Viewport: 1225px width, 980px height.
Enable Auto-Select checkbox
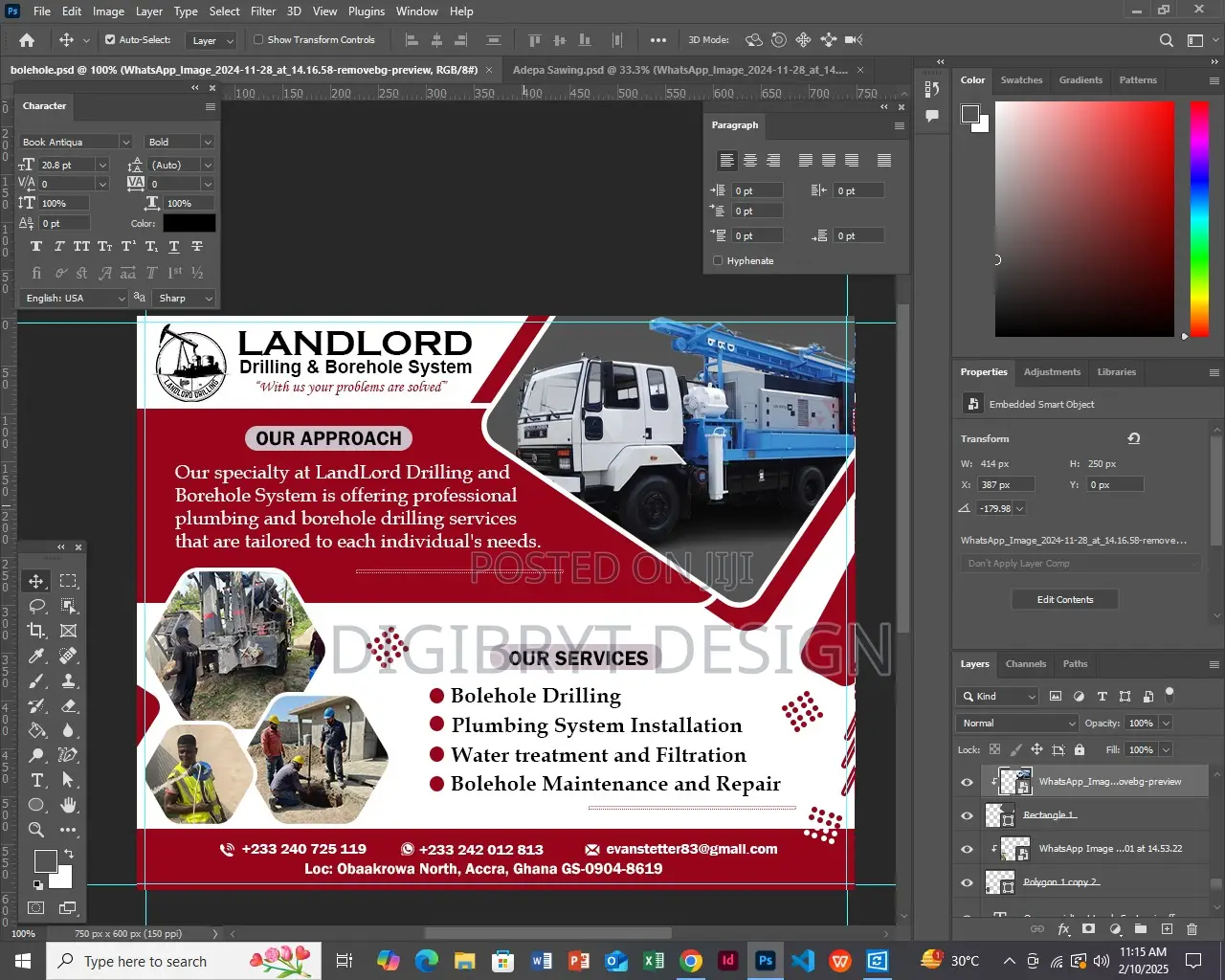pos(110,39)
